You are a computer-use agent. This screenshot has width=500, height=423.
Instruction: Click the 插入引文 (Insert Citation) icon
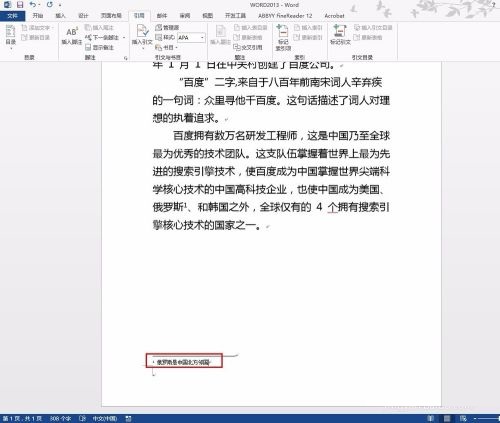click(x=142, y=37)
